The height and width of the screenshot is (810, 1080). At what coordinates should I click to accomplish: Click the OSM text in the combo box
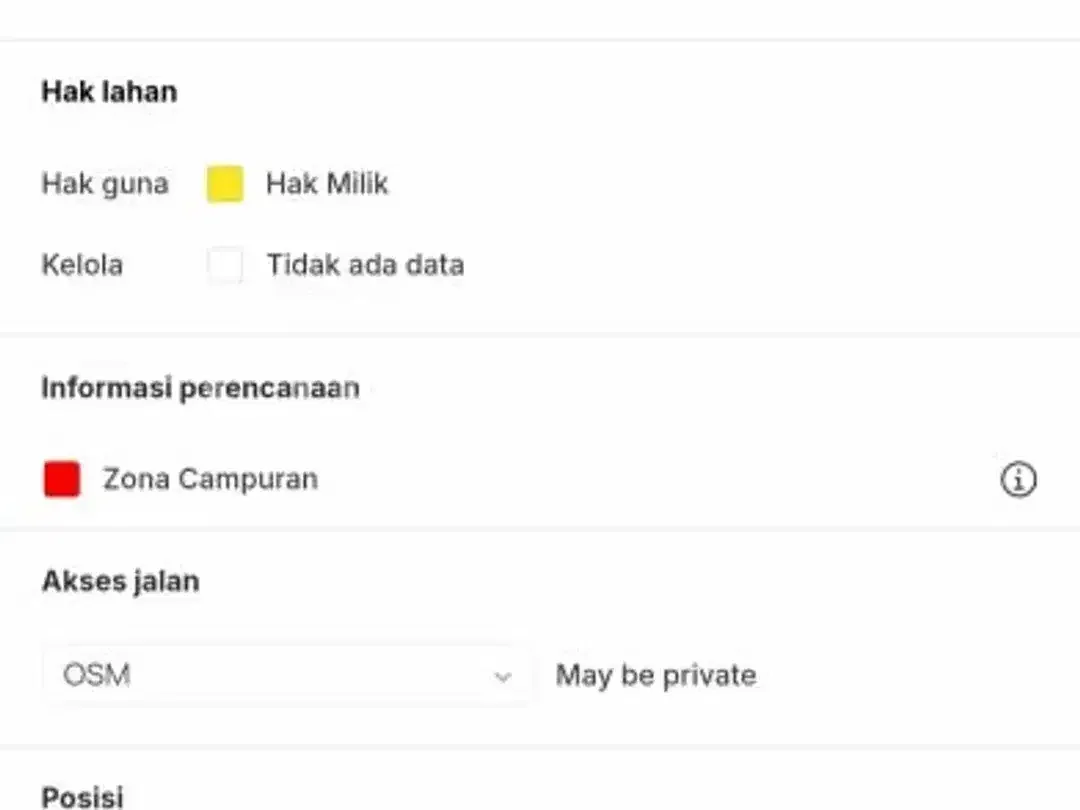[96, 675]
